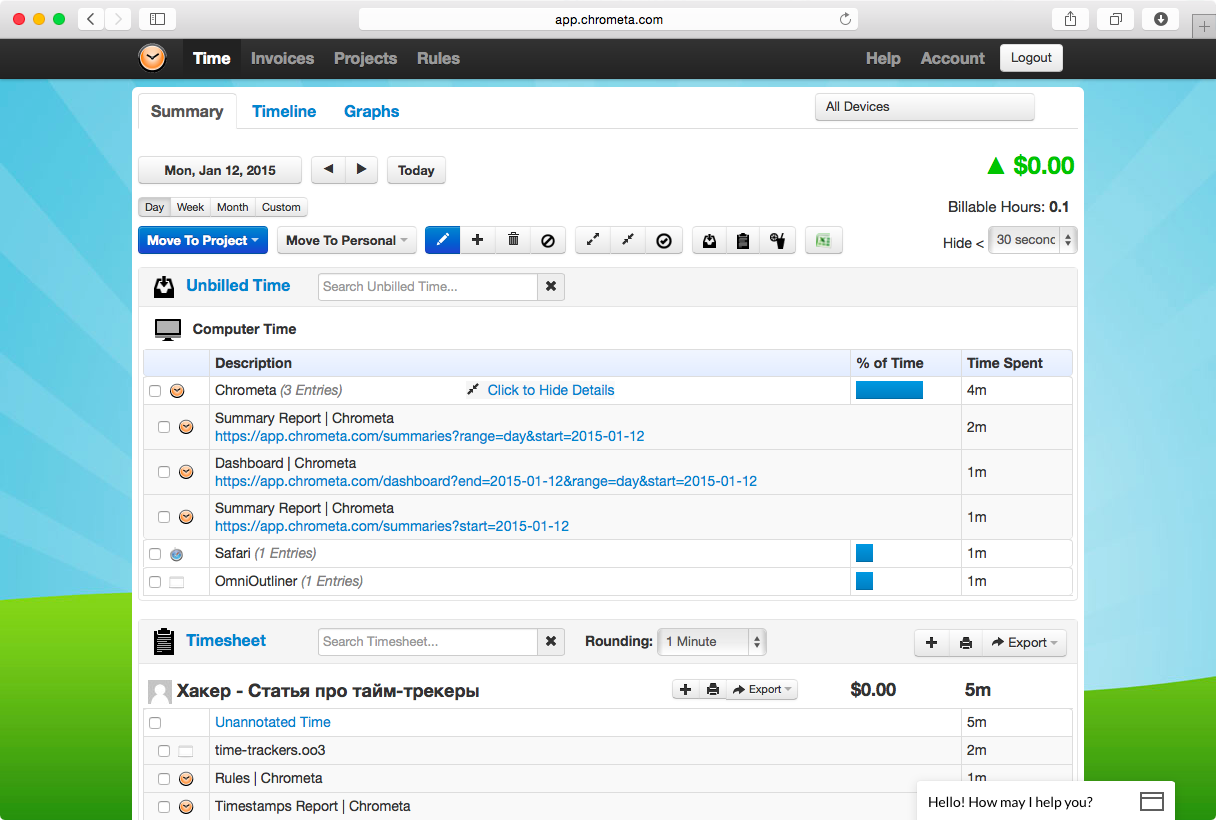Click the clipboard timesheet toolbar icon
1216x820 pixels.
(742, 240)
